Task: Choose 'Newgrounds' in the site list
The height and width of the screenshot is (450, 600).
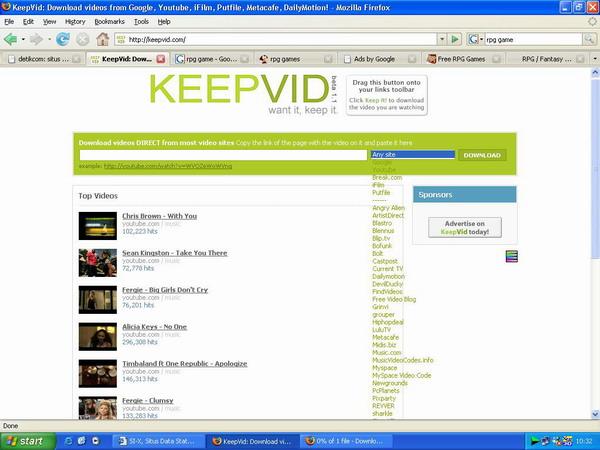Action: [390, 383]
